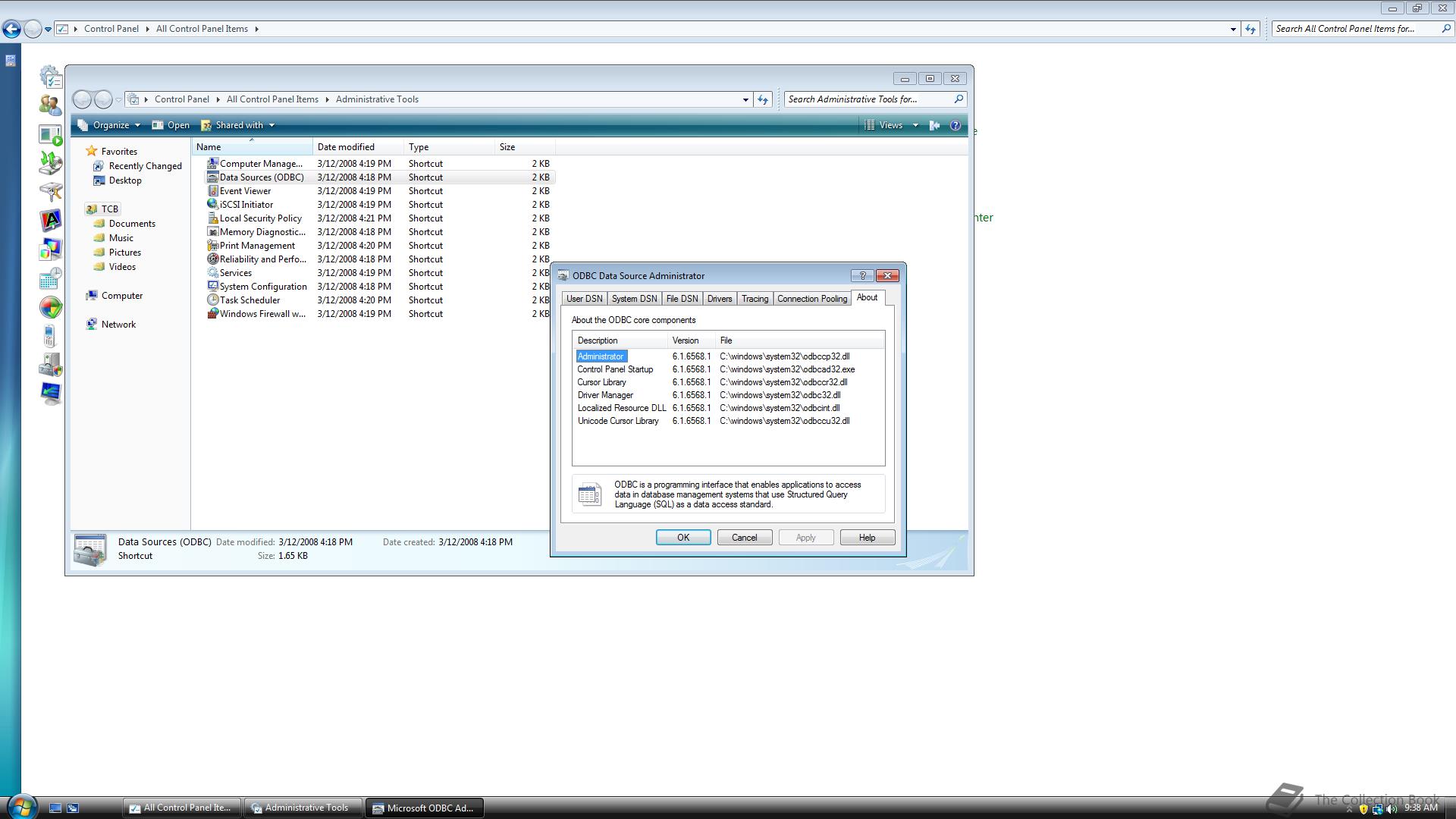Open the Administrative Tools gear icon in left column
Screen dimensions: 1456x819
point(50,77)
